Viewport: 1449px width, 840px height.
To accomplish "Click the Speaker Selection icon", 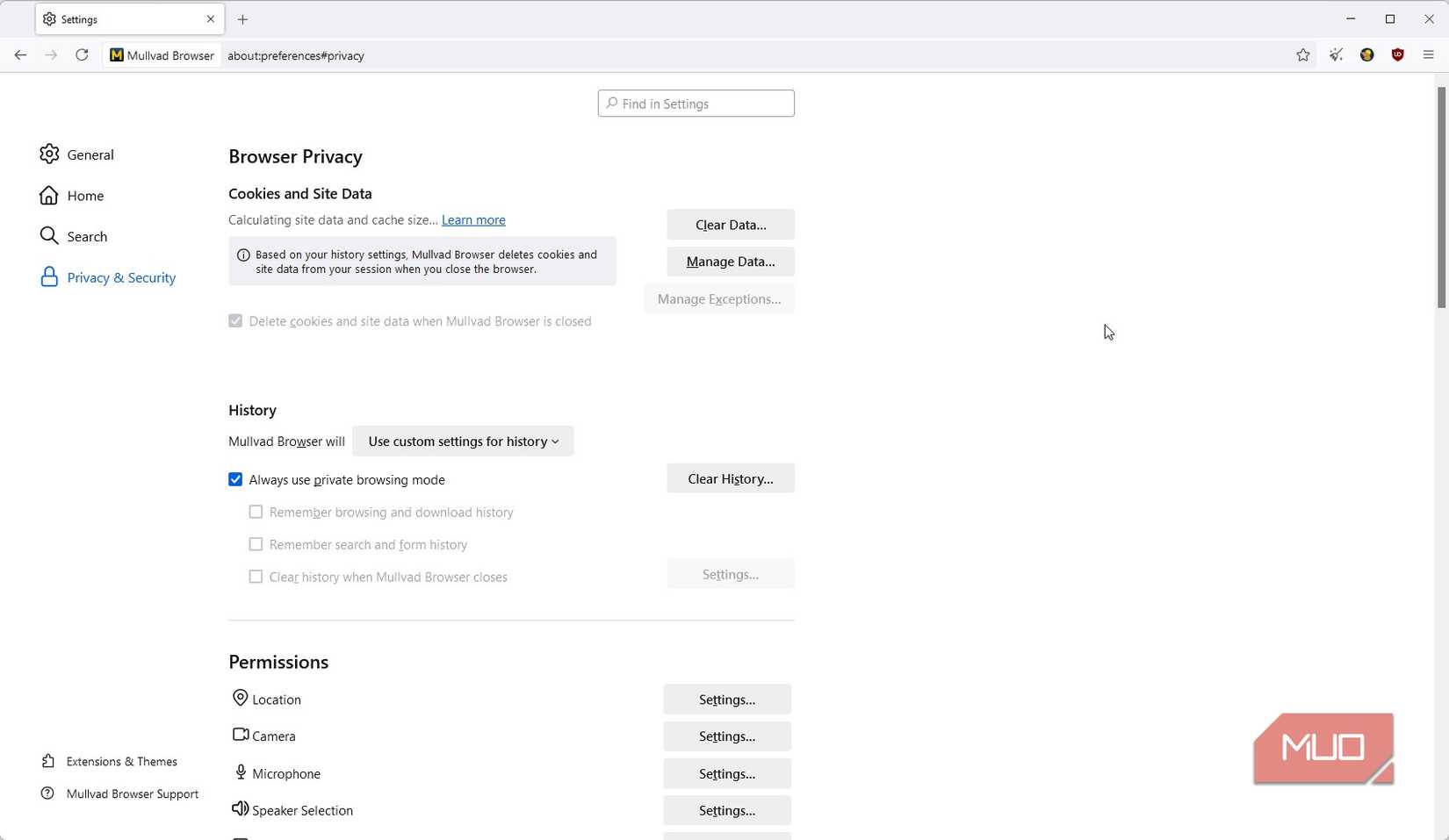I will (x=240, y=809).
